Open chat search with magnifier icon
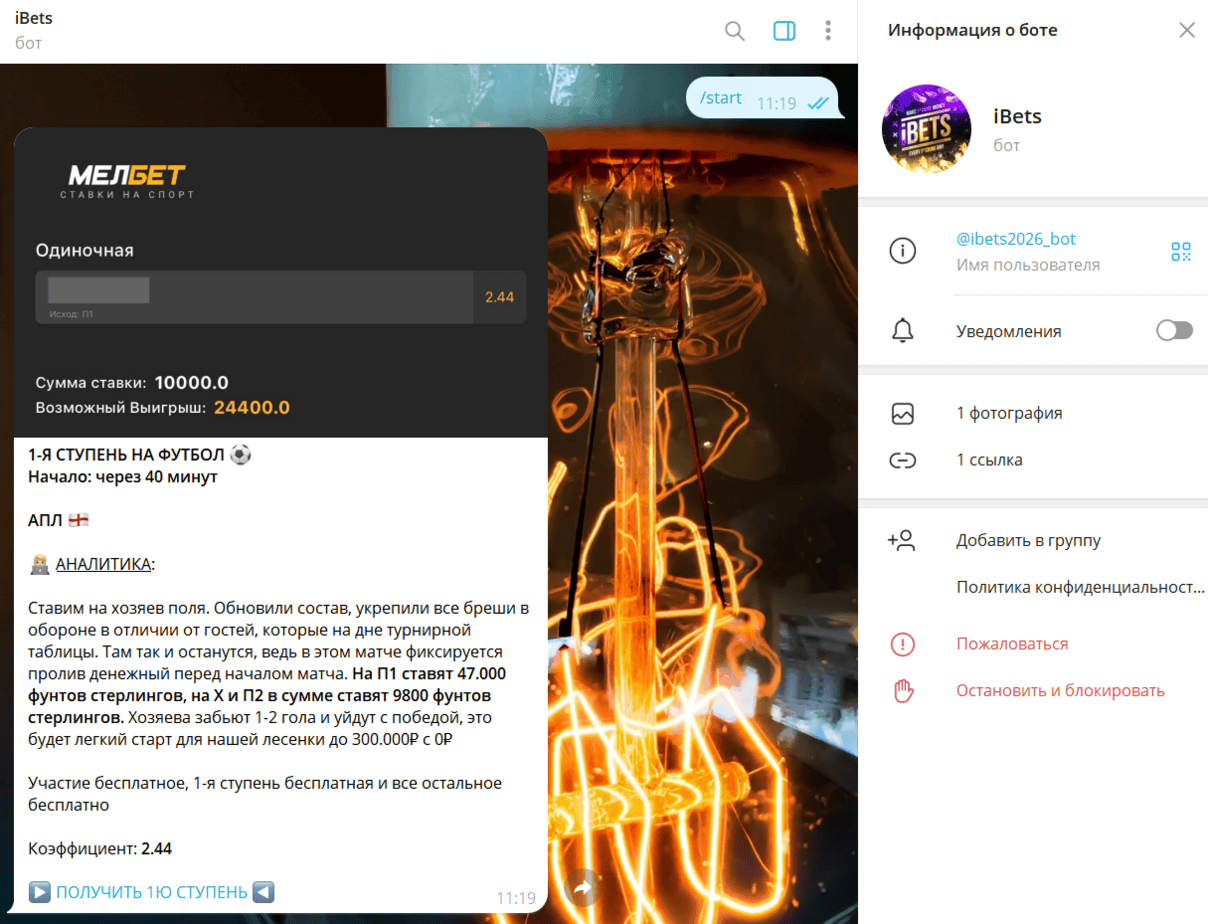The width and height of the screenshot is (1208, 924). (734, 31)
